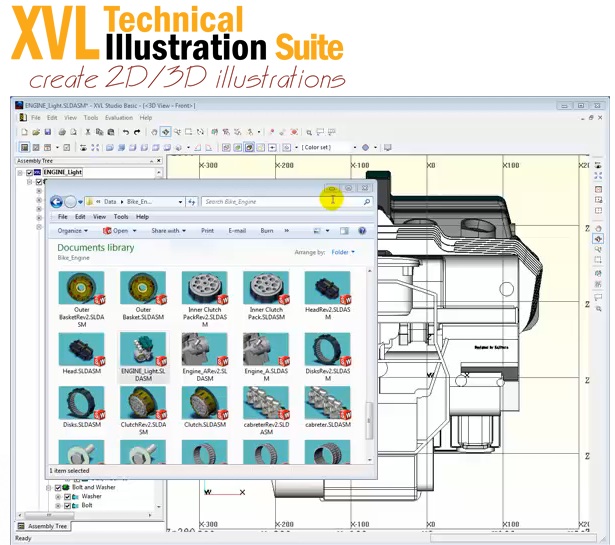
Task: Select the zoom tool next to rotate tool
Action: (x=177, y=133)
